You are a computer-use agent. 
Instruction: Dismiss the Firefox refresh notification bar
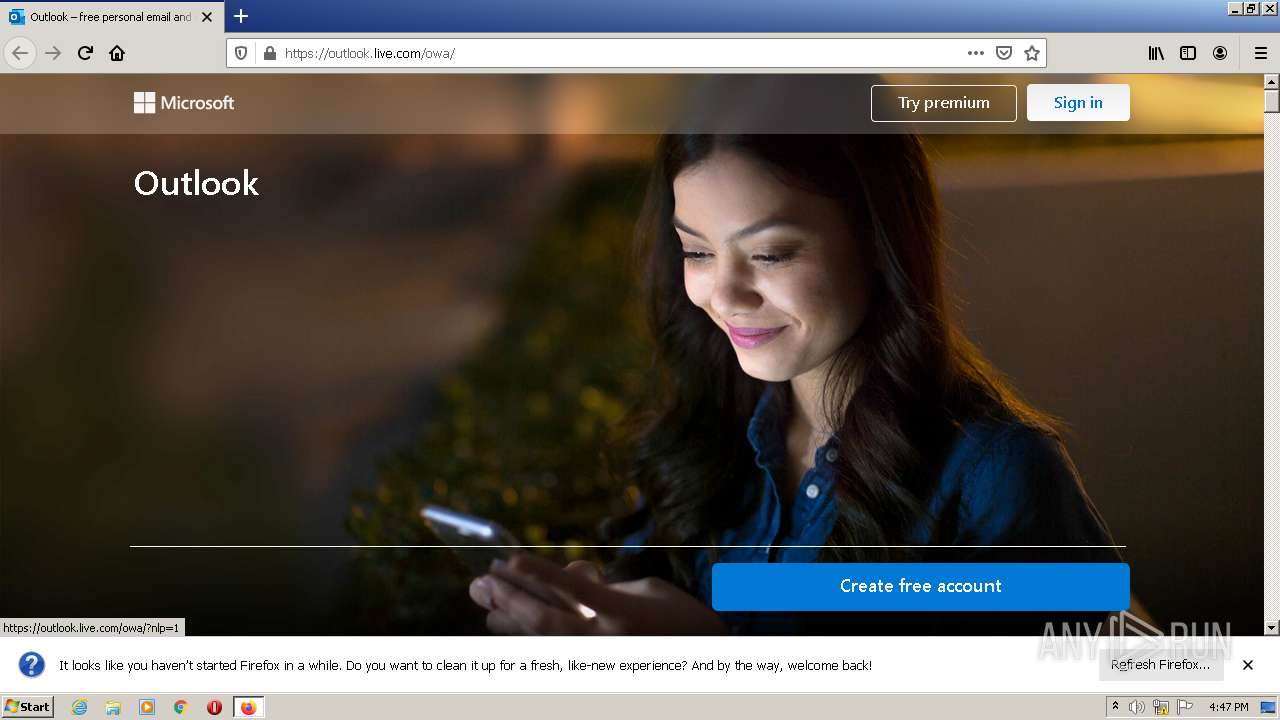click(x=1248, y=665)
